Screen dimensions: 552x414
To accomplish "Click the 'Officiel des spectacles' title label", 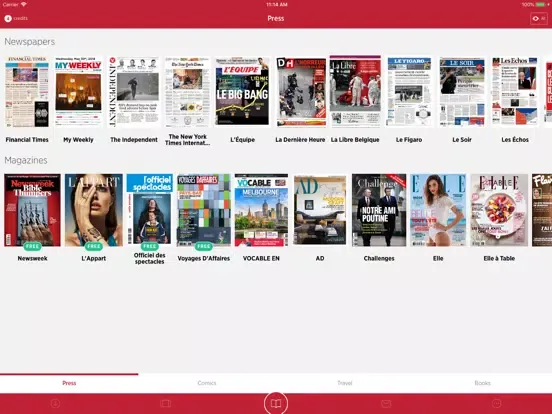I will click(x=150, y=258).
